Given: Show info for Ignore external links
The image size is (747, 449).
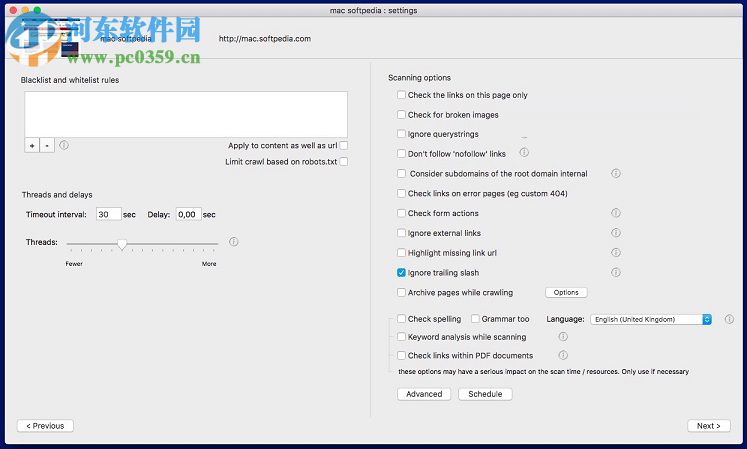Looking at the screenshot, I should click(616, 233).
